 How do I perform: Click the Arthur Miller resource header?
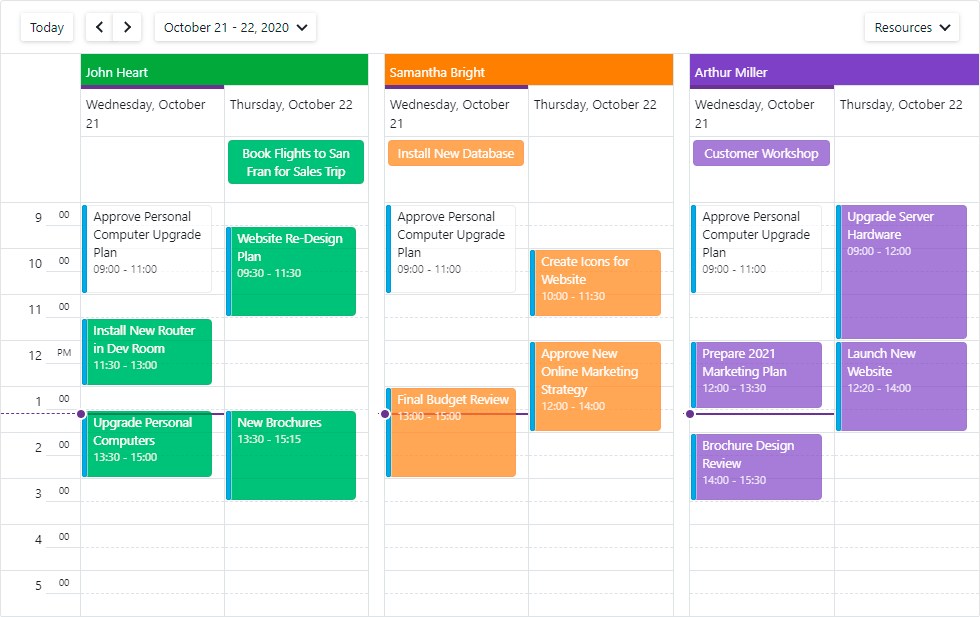point(834,71)
